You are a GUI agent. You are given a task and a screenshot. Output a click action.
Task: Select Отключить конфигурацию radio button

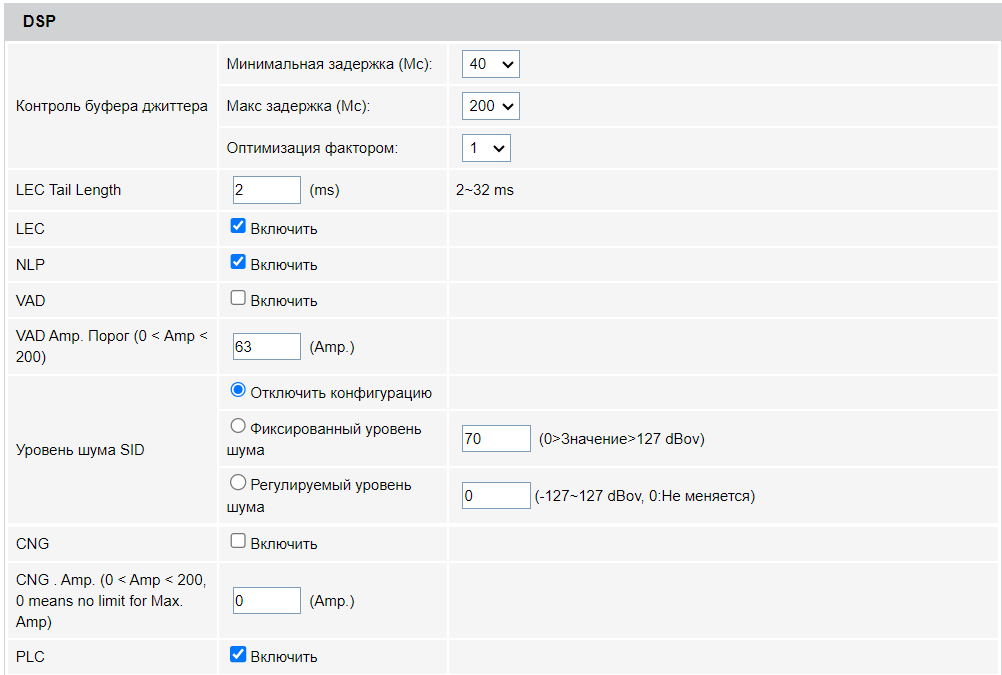click(238, 390)
